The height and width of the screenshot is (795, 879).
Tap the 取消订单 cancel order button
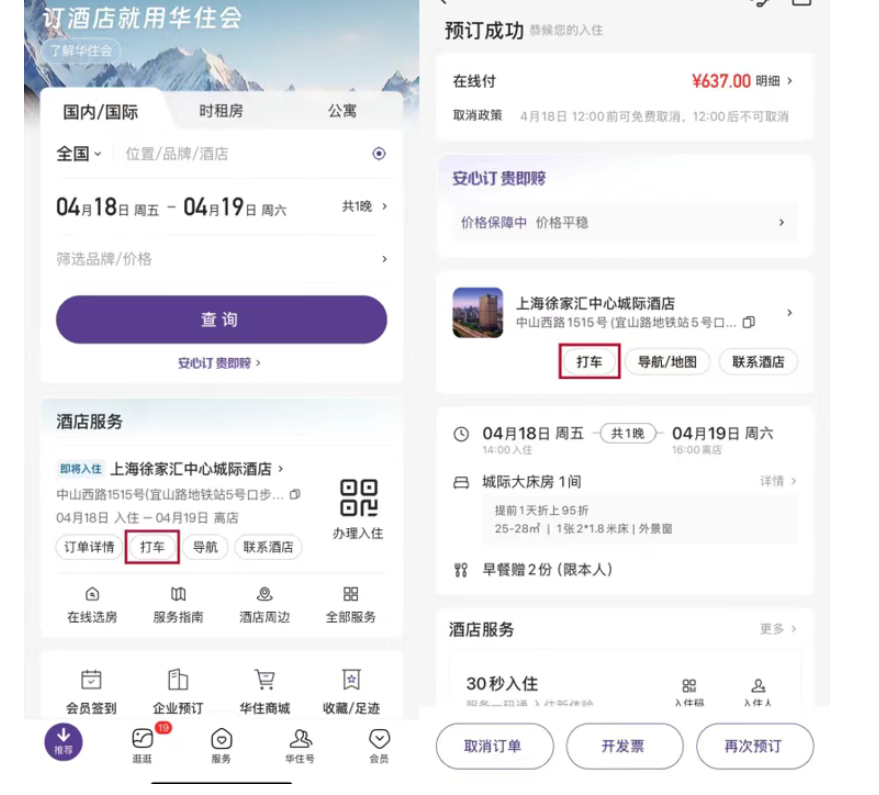[493, 746]
